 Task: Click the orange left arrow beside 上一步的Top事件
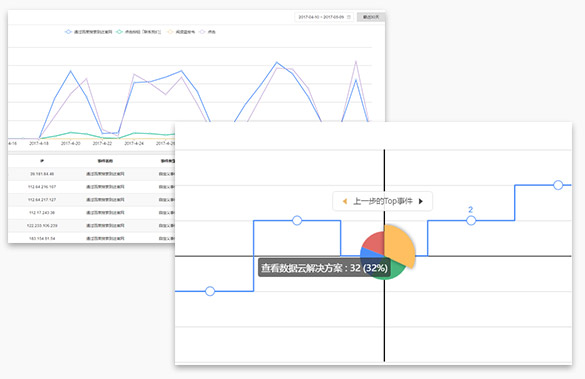point(345,201)
